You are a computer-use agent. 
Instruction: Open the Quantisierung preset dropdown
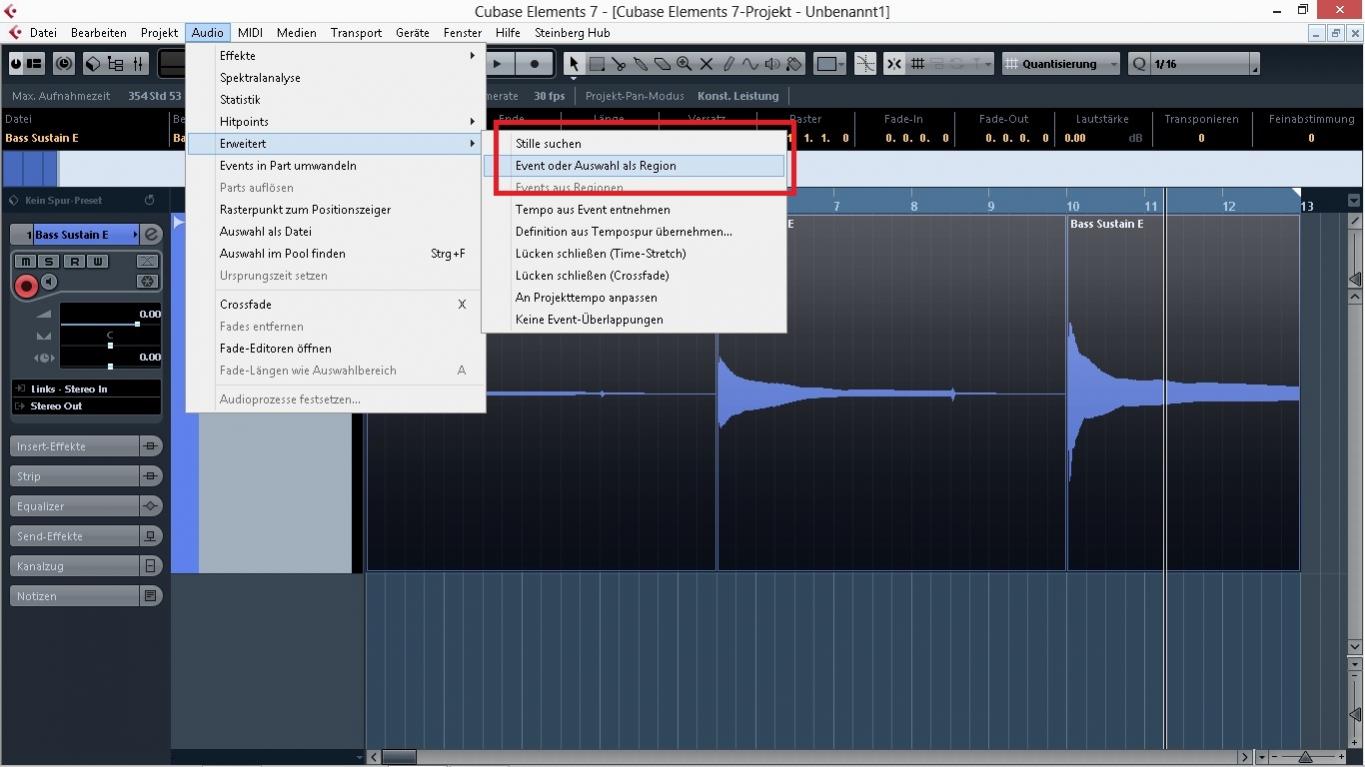(x=1060, y=64)
